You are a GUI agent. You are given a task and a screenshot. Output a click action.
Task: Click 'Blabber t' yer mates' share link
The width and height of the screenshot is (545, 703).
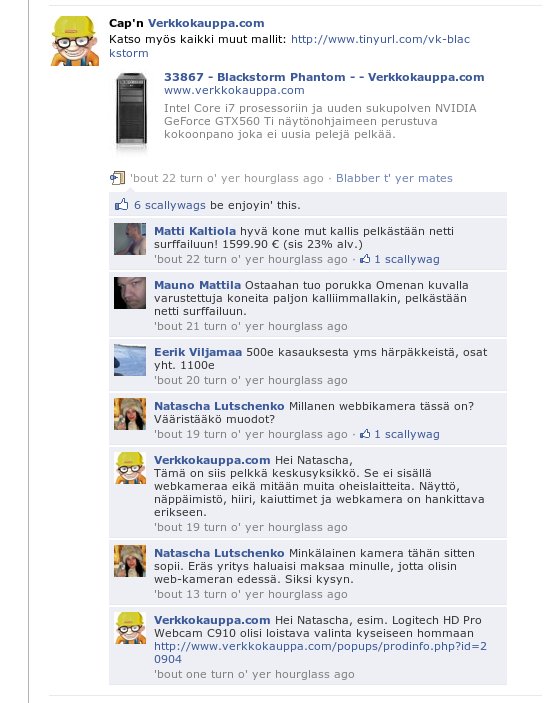click(x=394, y=178)
